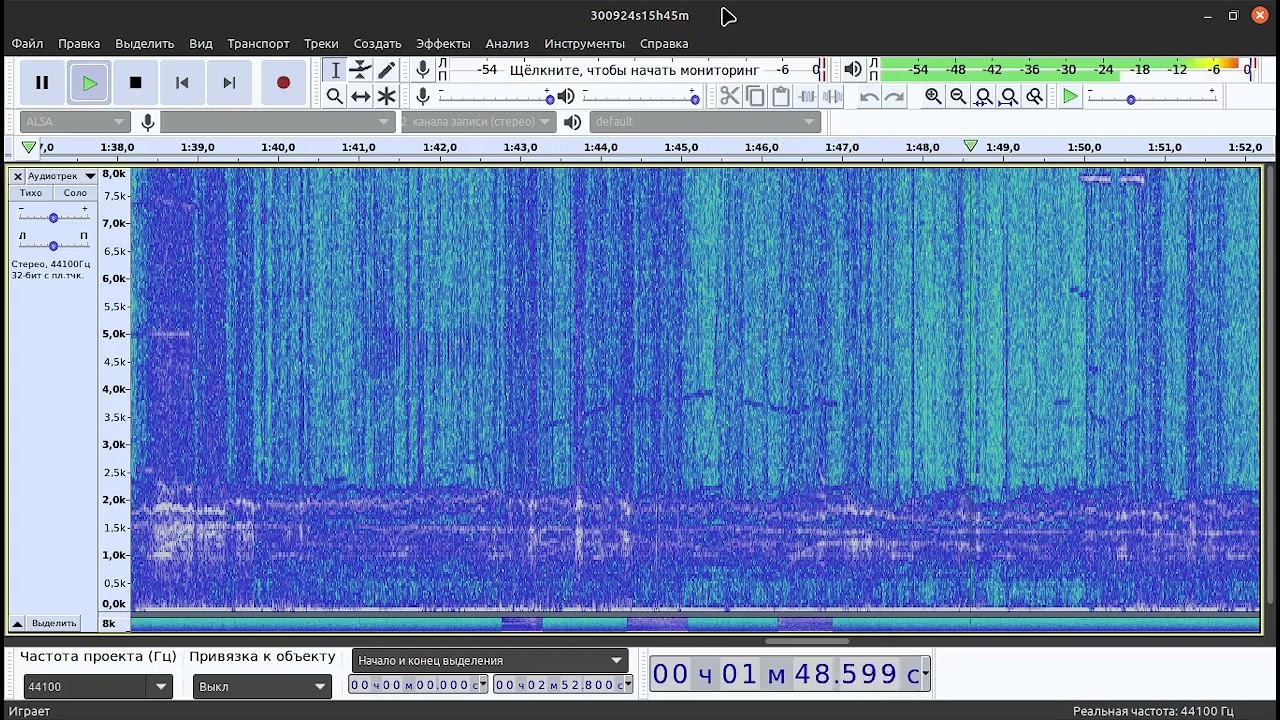This screenshot has height=720, width=1280.
Task: Toggle the Тихо mute button
Action: [x=31, y=193]
